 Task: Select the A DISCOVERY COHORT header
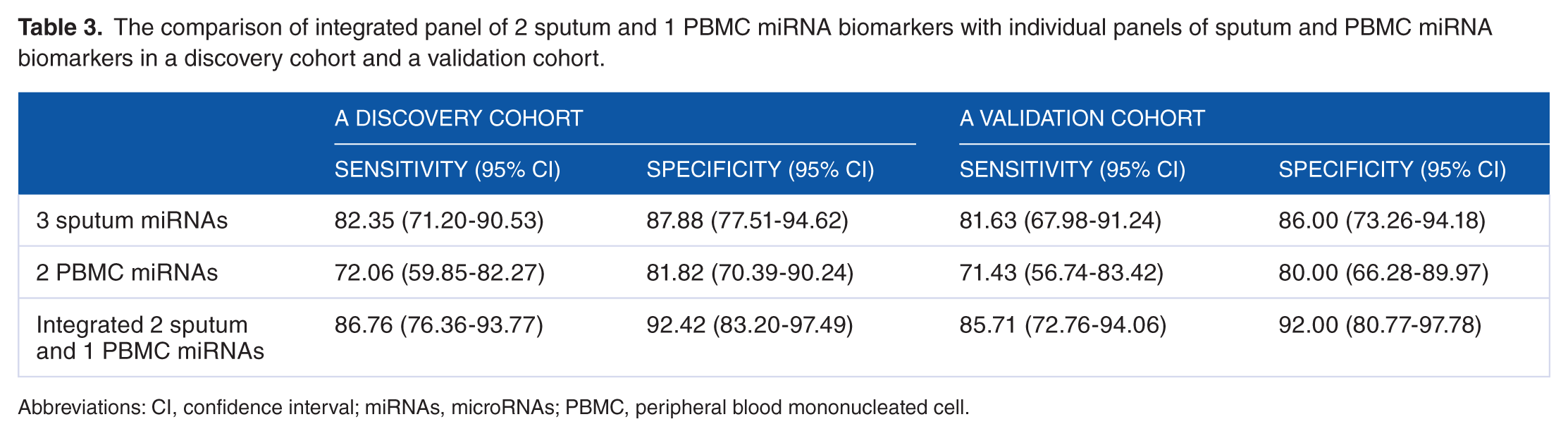pos(459,118)
